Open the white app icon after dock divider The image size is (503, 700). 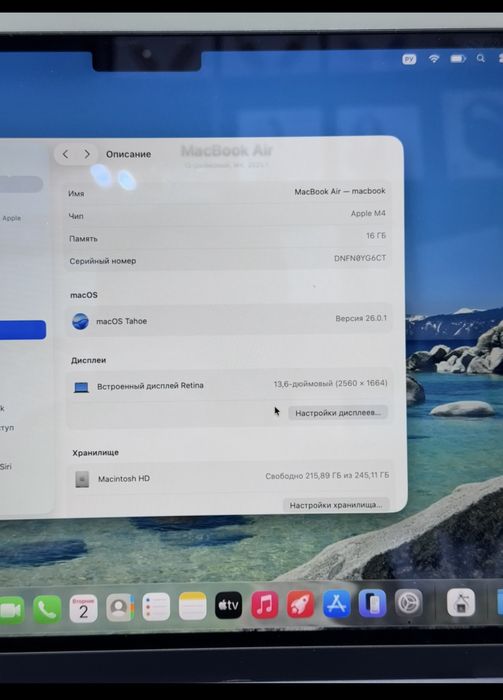point(461,602)
